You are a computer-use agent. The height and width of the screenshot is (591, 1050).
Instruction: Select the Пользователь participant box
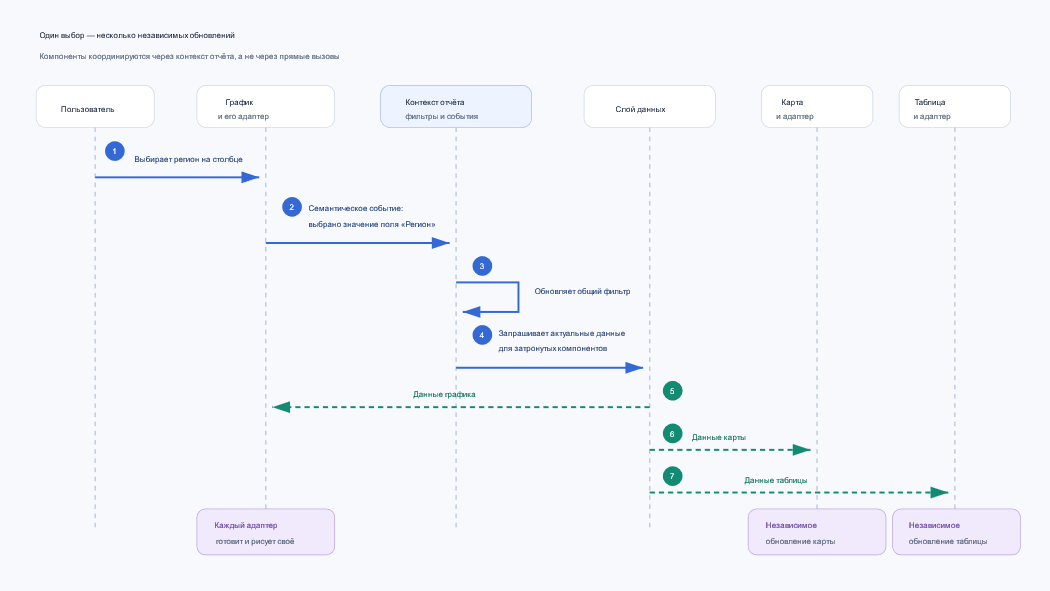pyautogui.click(x=95, y=106)
